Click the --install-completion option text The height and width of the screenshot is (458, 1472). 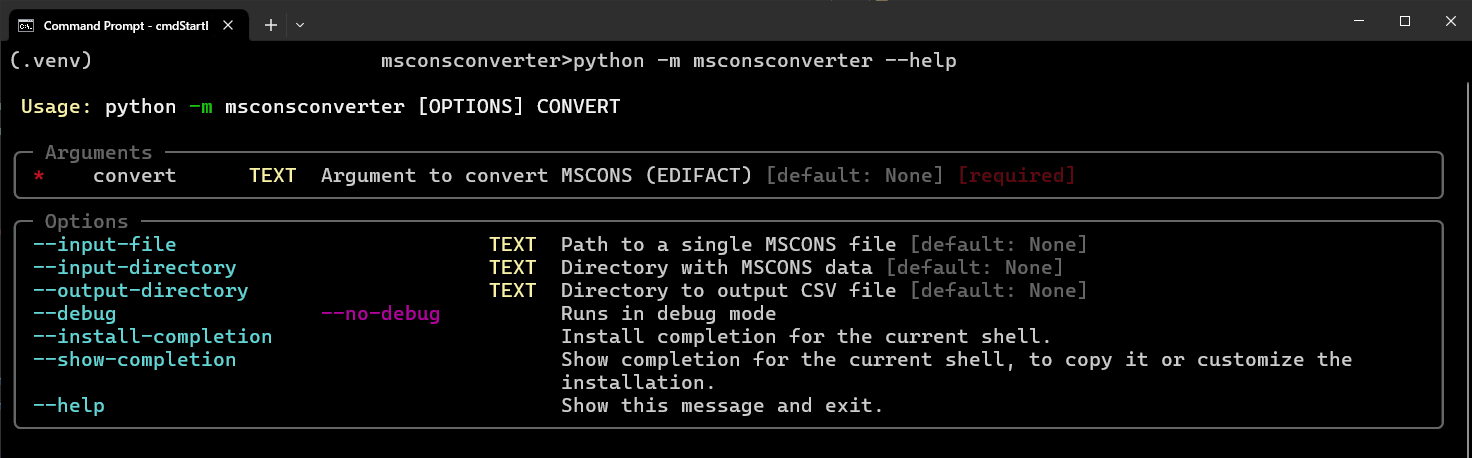point(152,336)
